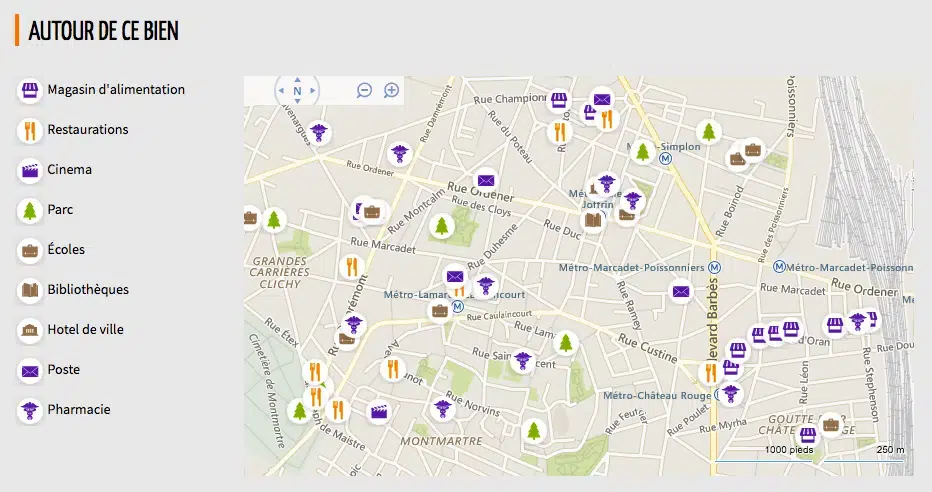
Task: Click the Cinema legend label
Action: click(x=69, y=170)
